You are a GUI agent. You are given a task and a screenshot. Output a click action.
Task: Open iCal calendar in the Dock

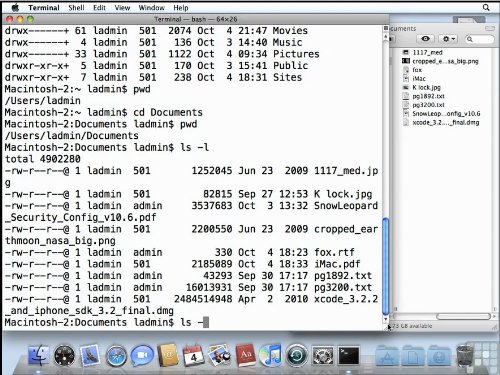pyautogui.click(x=194, y=355)
